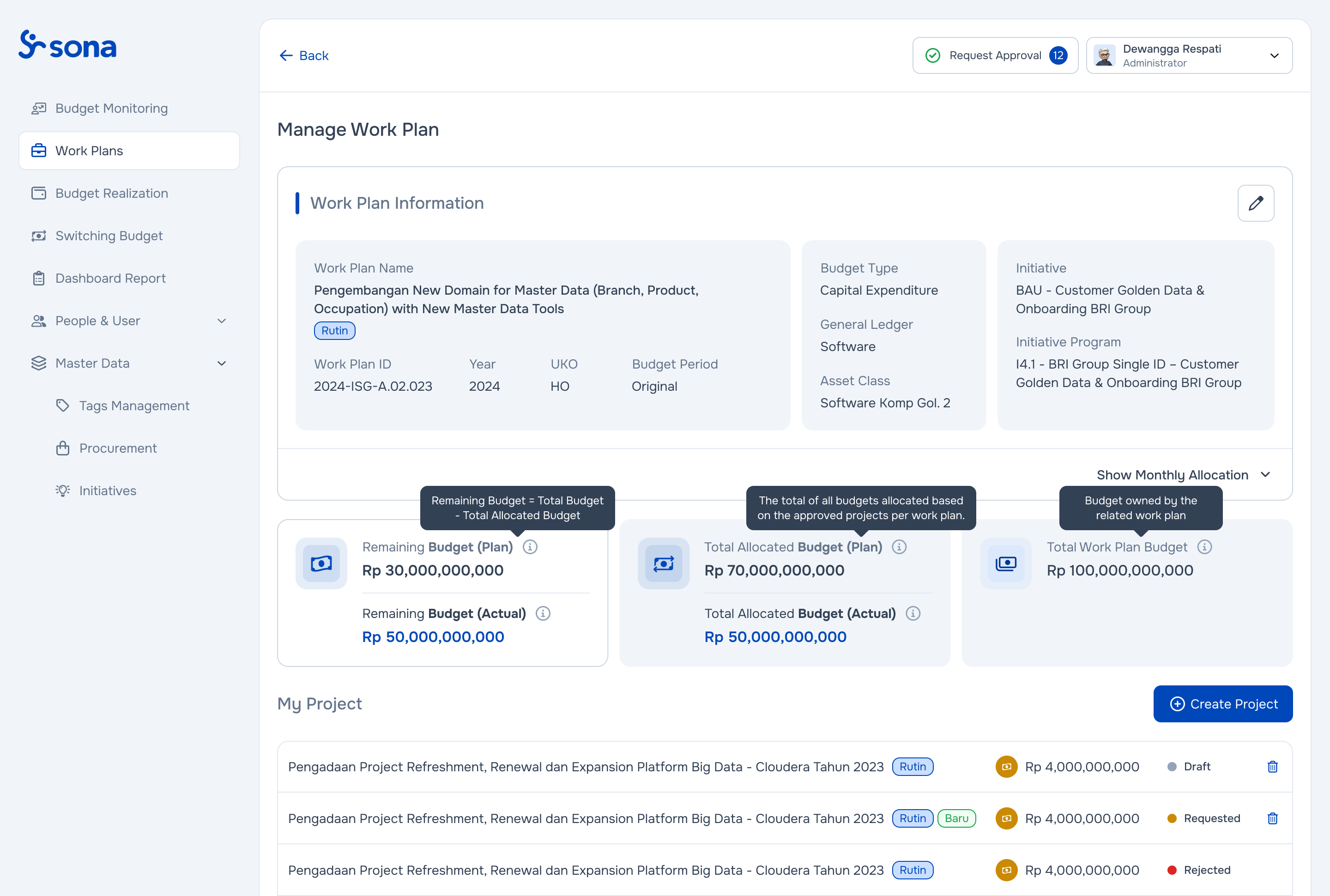Screen dimensions: 1330x896
Task: Open Budget Monitoring menu item
Action: click(129, 109)
